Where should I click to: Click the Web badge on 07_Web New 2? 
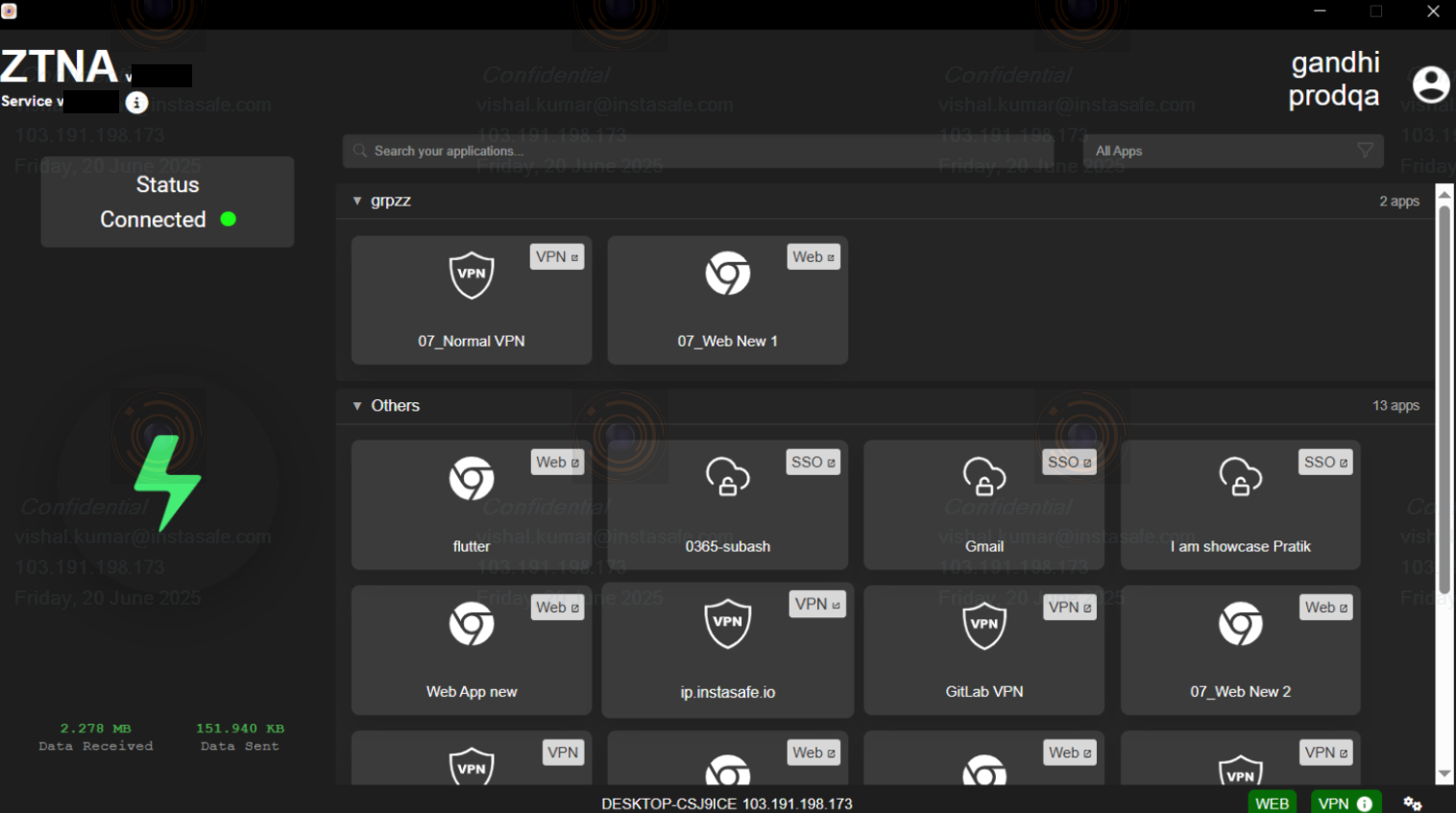click(x=1326, y=607)
